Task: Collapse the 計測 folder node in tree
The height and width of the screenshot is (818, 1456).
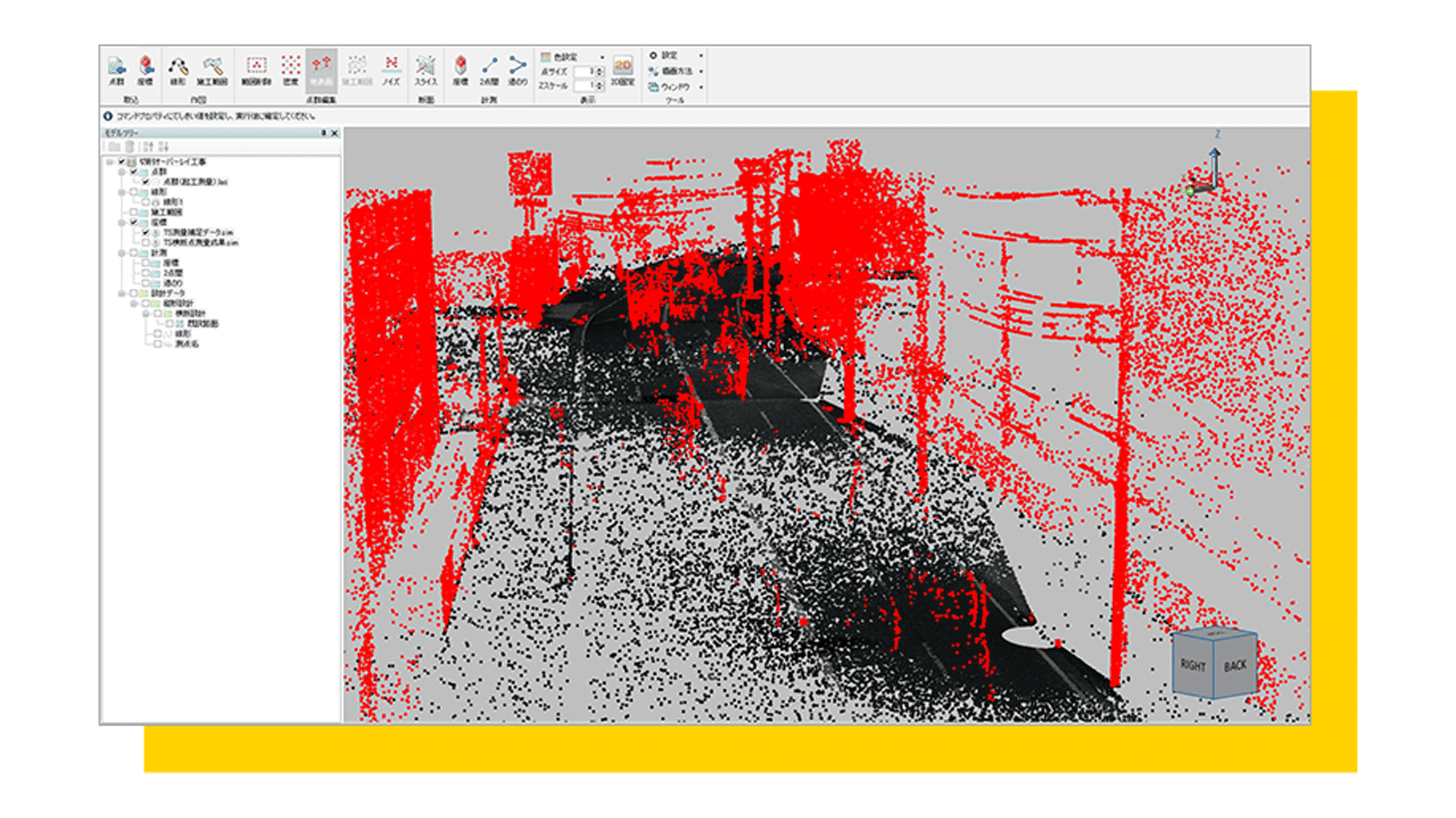Action: coord(122,253)
